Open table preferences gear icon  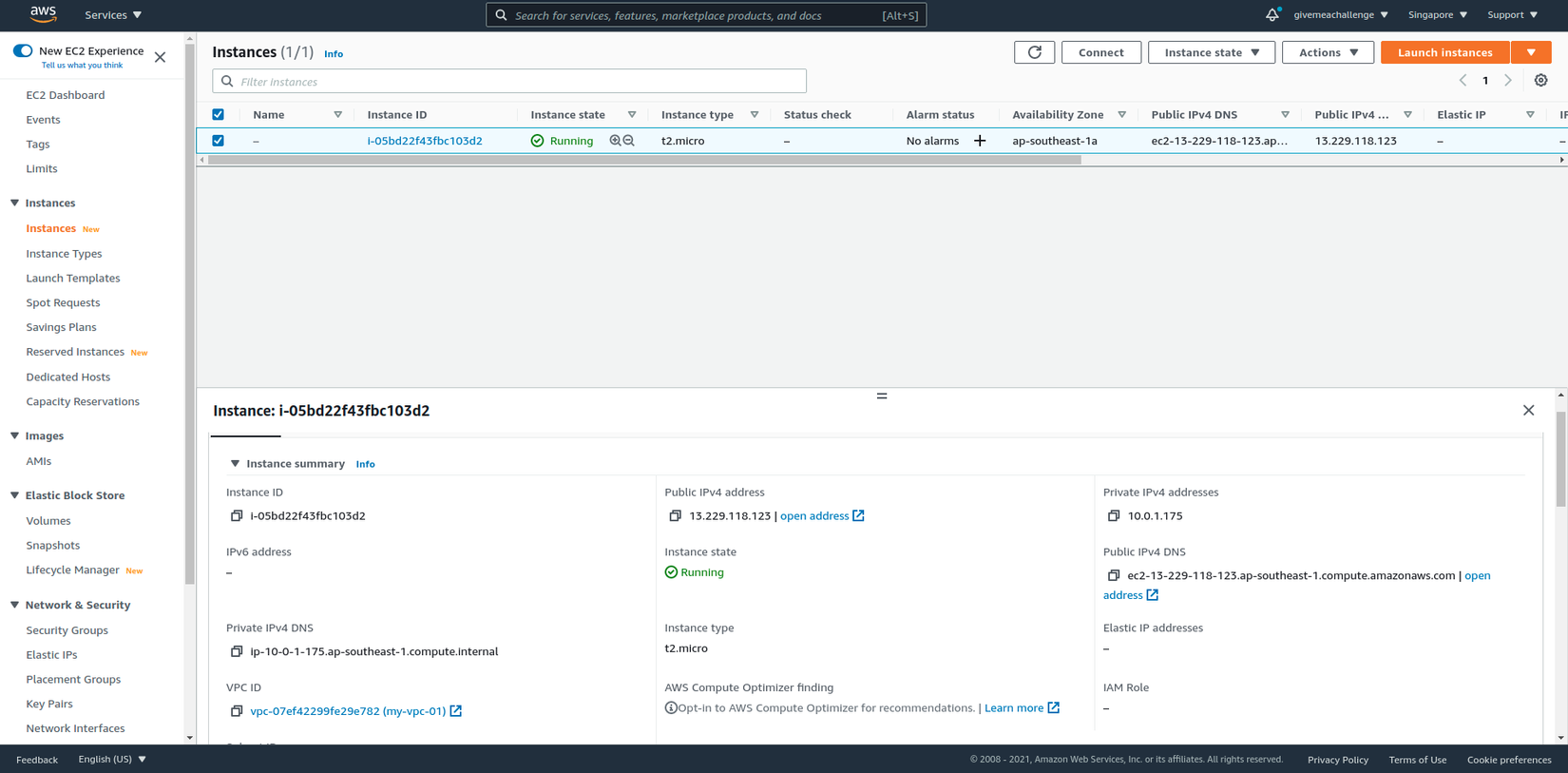click(x=1541, y=81)
